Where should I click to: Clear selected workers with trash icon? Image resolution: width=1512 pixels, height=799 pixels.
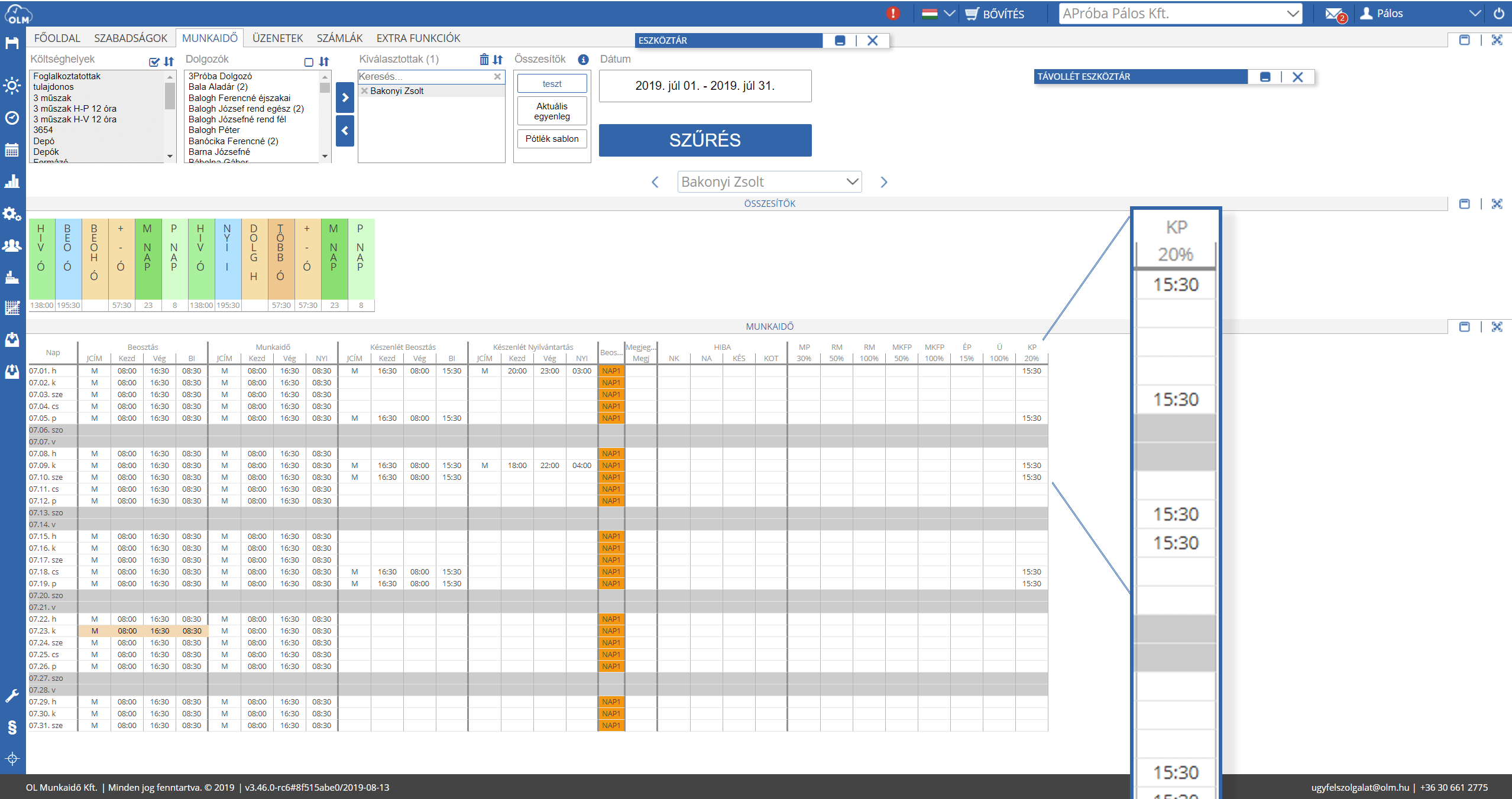pyautogui.click(x=484, y=59)
